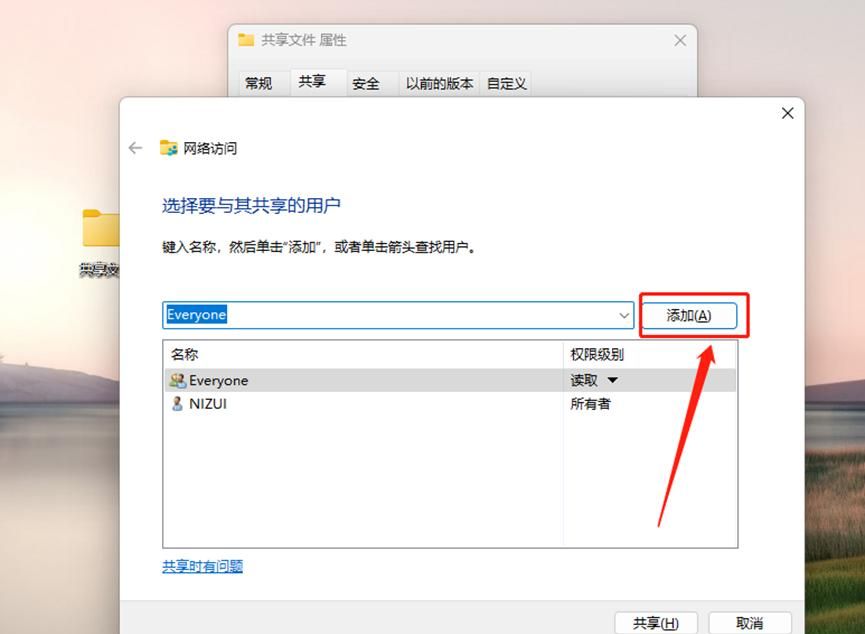Click the back arrow in 网络访问 dialog
865x634 pixels.
click(135, 147)
